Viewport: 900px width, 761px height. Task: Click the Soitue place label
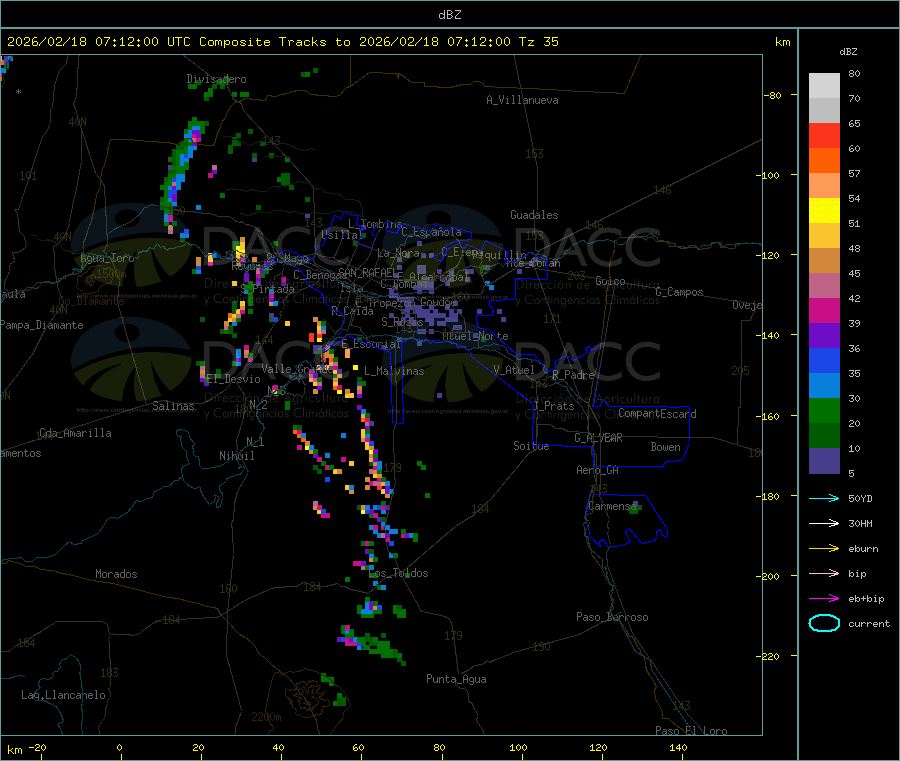531,446
